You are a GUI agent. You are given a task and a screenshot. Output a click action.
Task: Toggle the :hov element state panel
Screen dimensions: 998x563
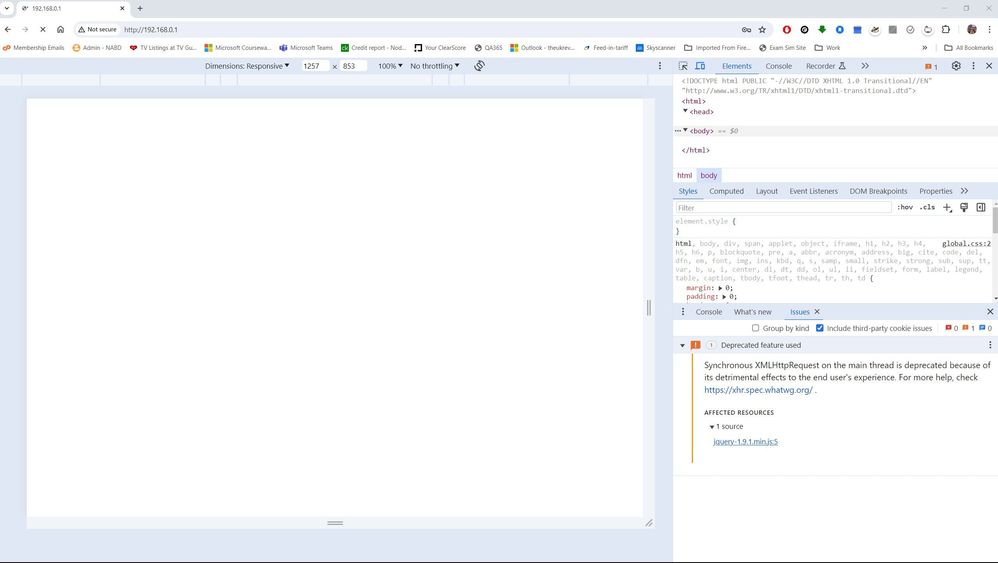click(x=905, y=207)
